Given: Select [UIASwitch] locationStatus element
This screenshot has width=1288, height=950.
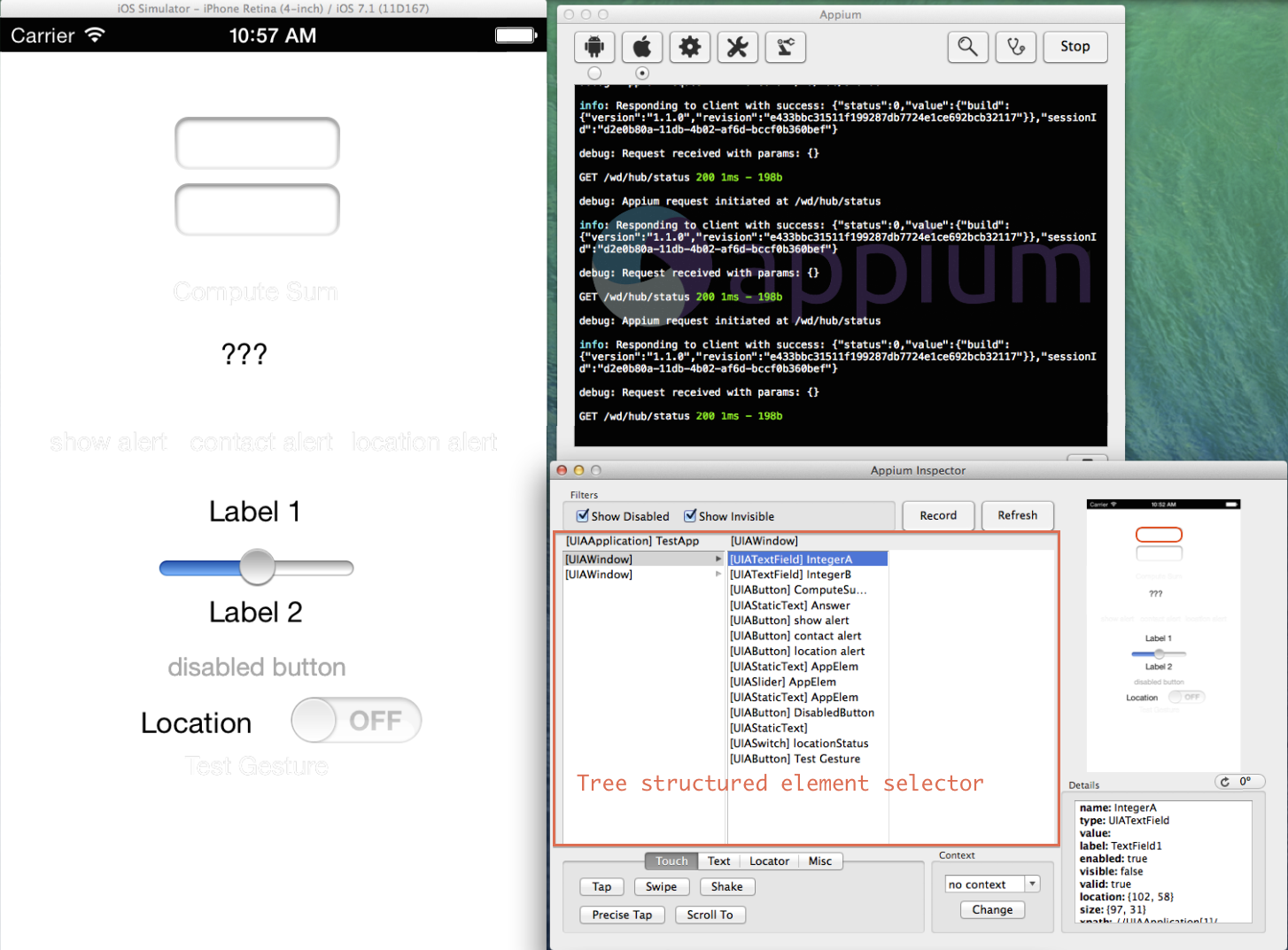Looking at the screenshot, I should point(807,743).
